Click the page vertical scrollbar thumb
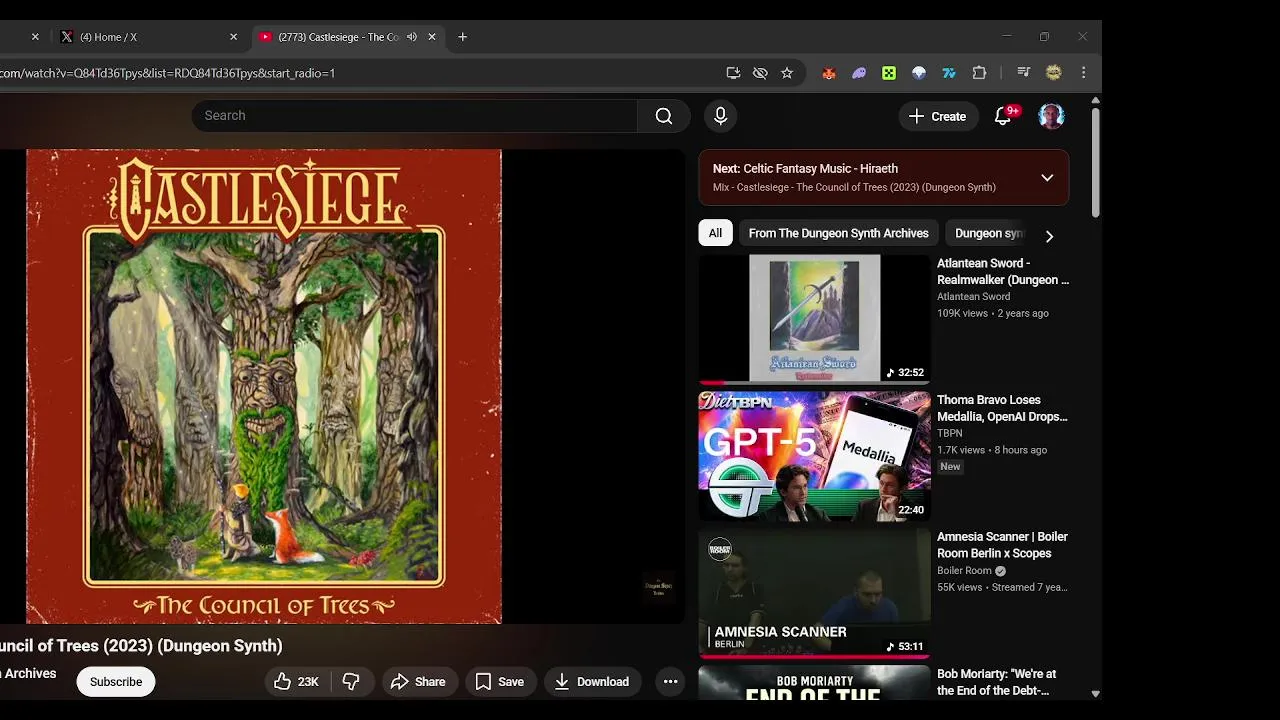Viewport: 1280px width, 720px height. pyautogui.click(x=1095, y=162)
